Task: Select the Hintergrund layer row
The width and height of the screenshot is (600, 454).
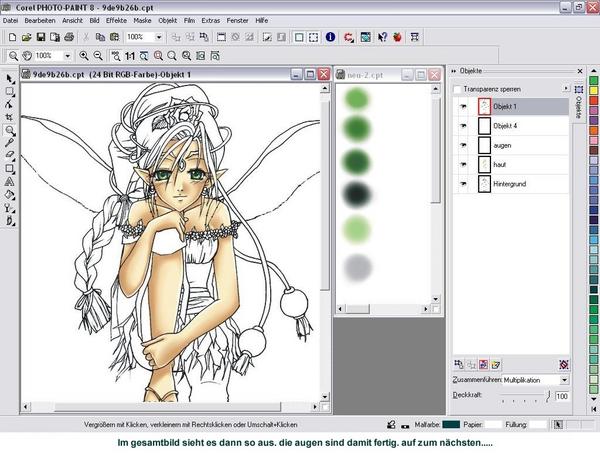Action: coord(511,184)
